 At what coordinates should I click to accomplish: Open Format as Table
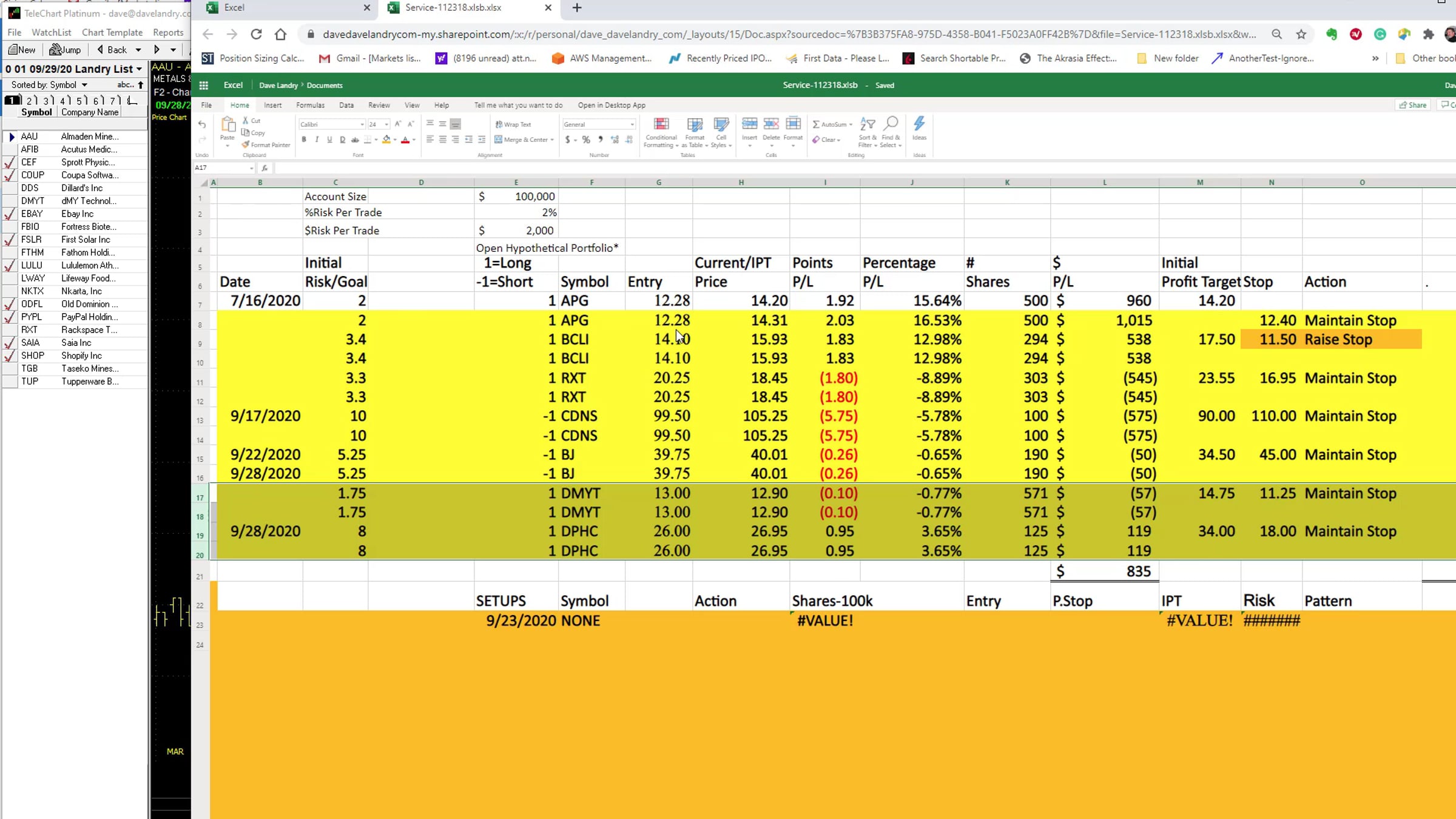pos(695,132)
